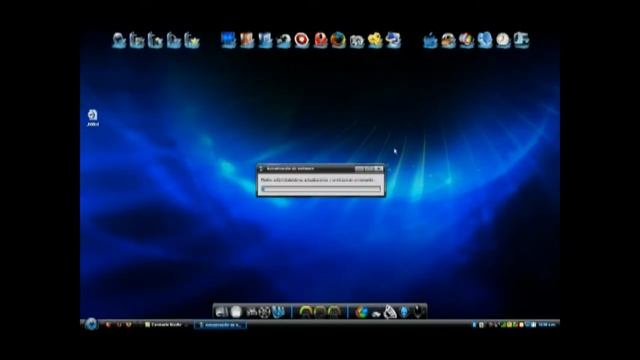Switch to the software update taskbar button

[x=220, y=325]
